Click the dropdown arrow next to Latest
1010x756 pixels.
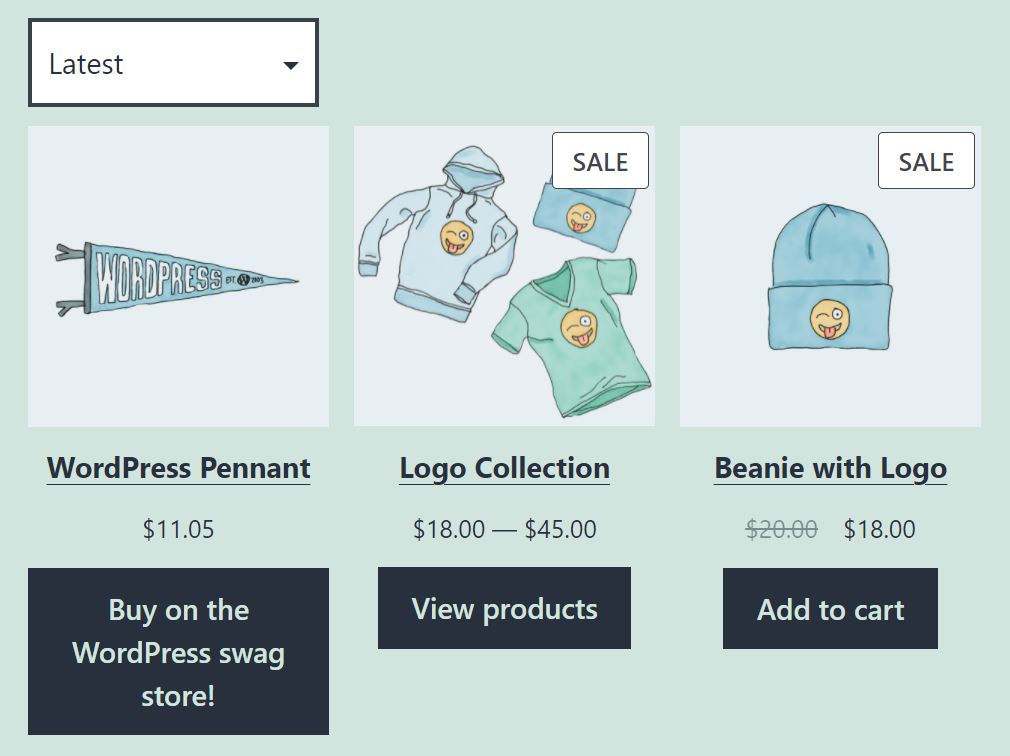290,62
